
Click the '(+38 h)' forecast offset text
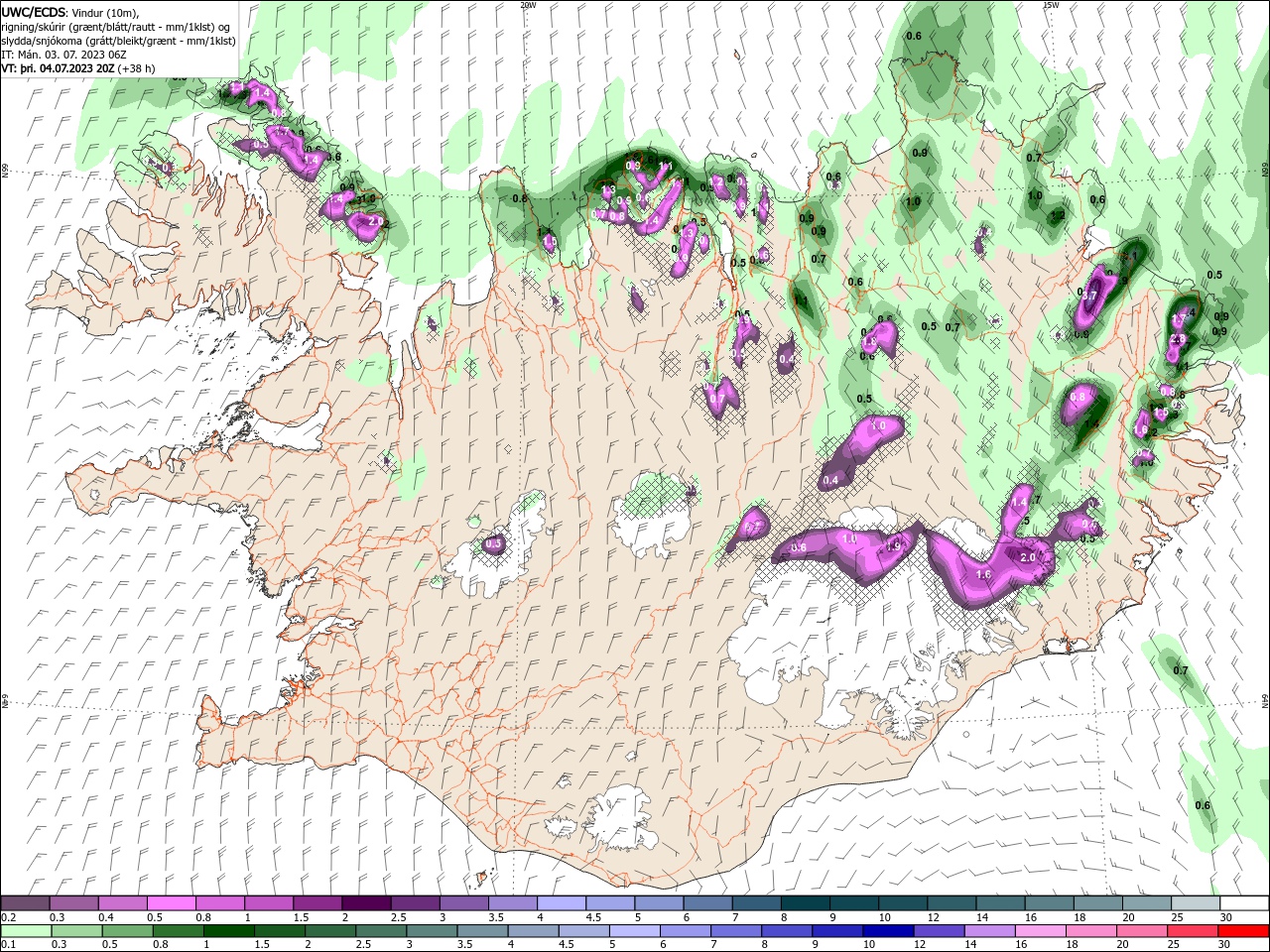tap(136, 68)
